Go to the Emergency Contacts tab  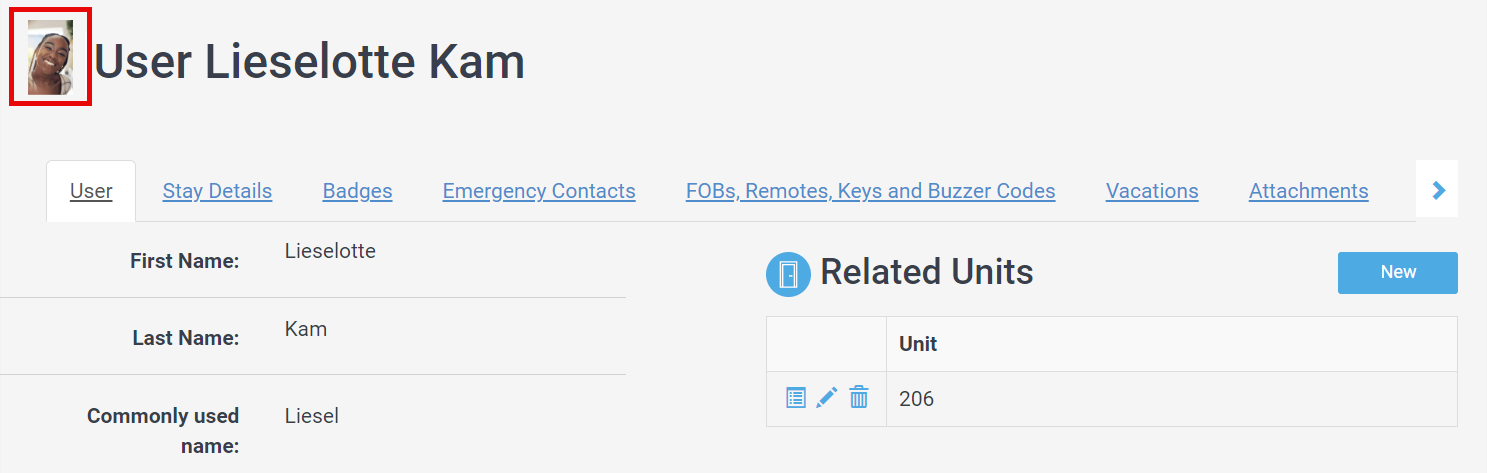(539, 191)
